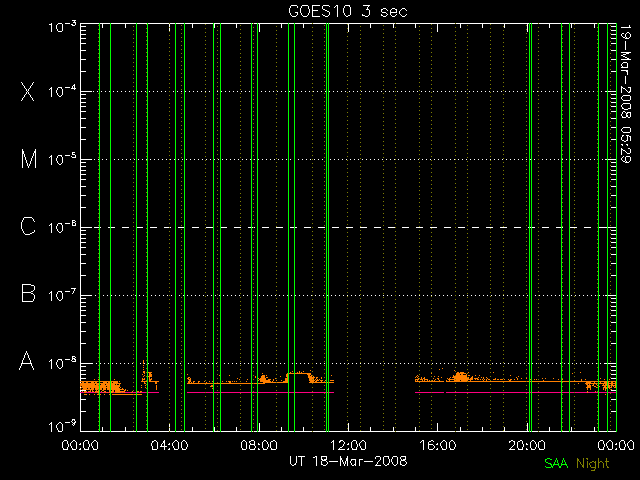Click the 10^-6 y-axis tick label
The image size is (640, 480).
[62, 227]
